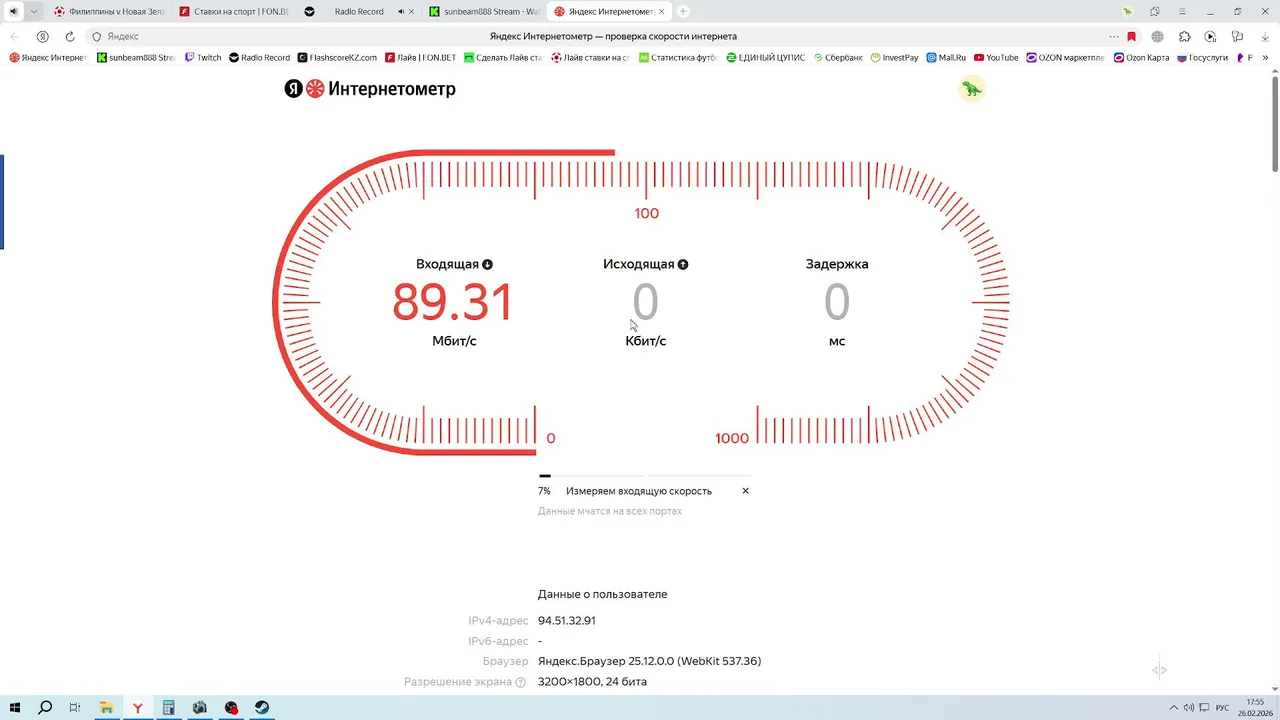Viewport: 1280px width, 720px height.
Task: Open the extensions puzzle icon
Action: [x=1185, y=36]
